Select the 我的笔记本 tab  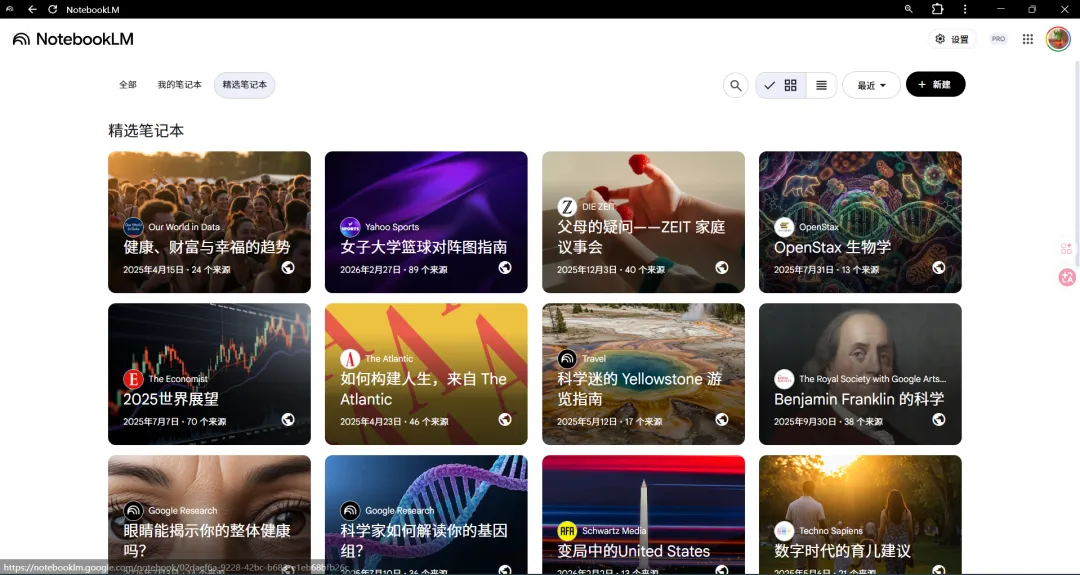(179, 85)
